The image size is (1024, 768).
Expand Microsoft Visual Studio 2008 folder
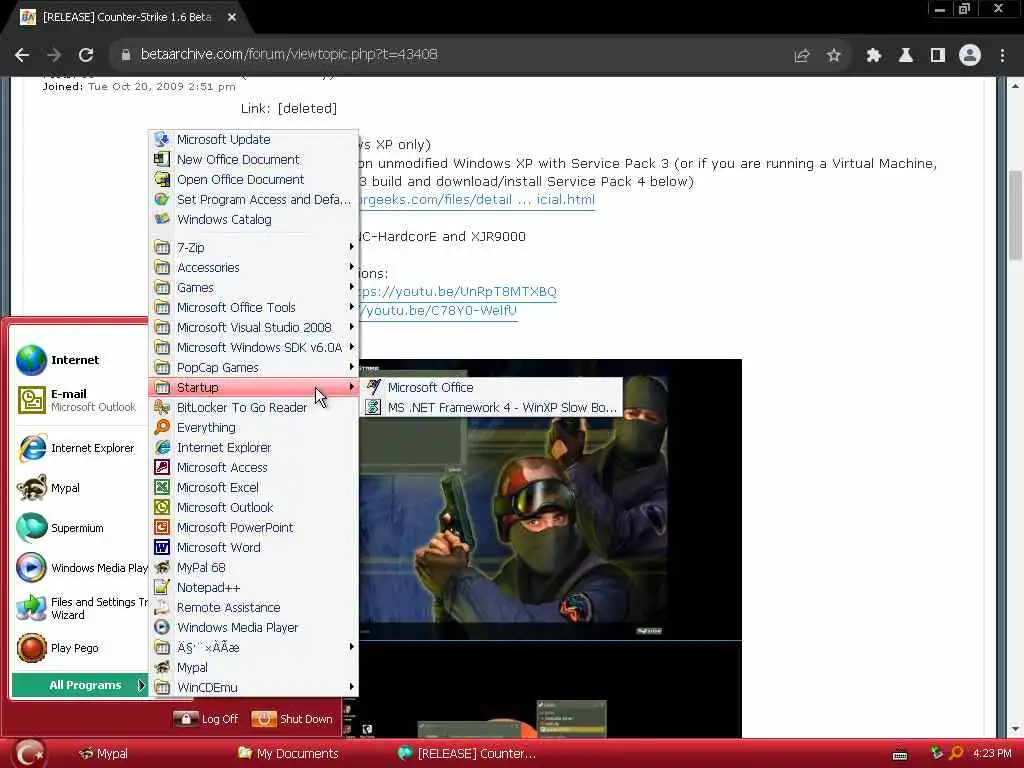point(254,327)
